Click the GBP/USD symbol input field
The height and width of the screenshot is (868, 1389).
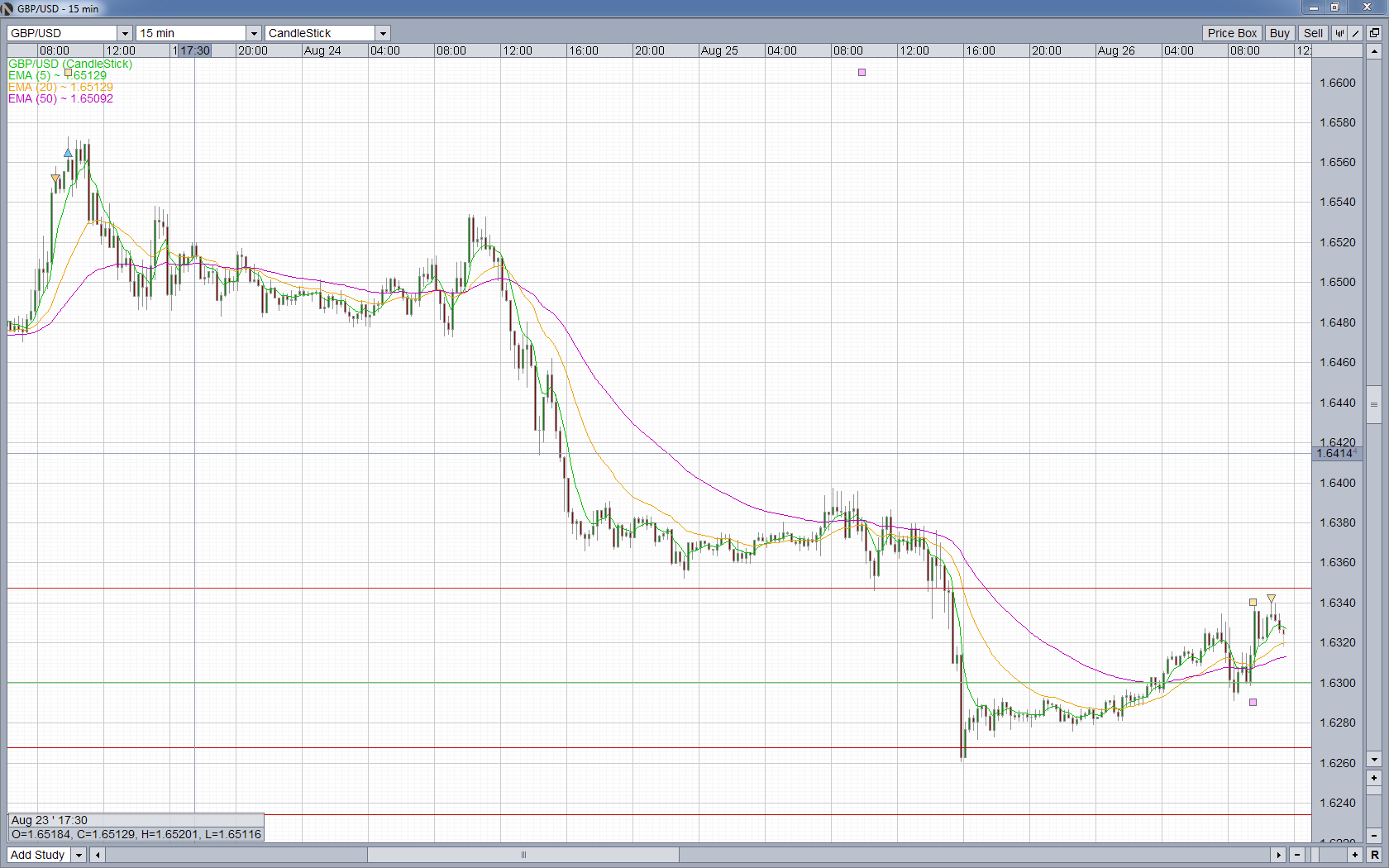coord(63,33)
